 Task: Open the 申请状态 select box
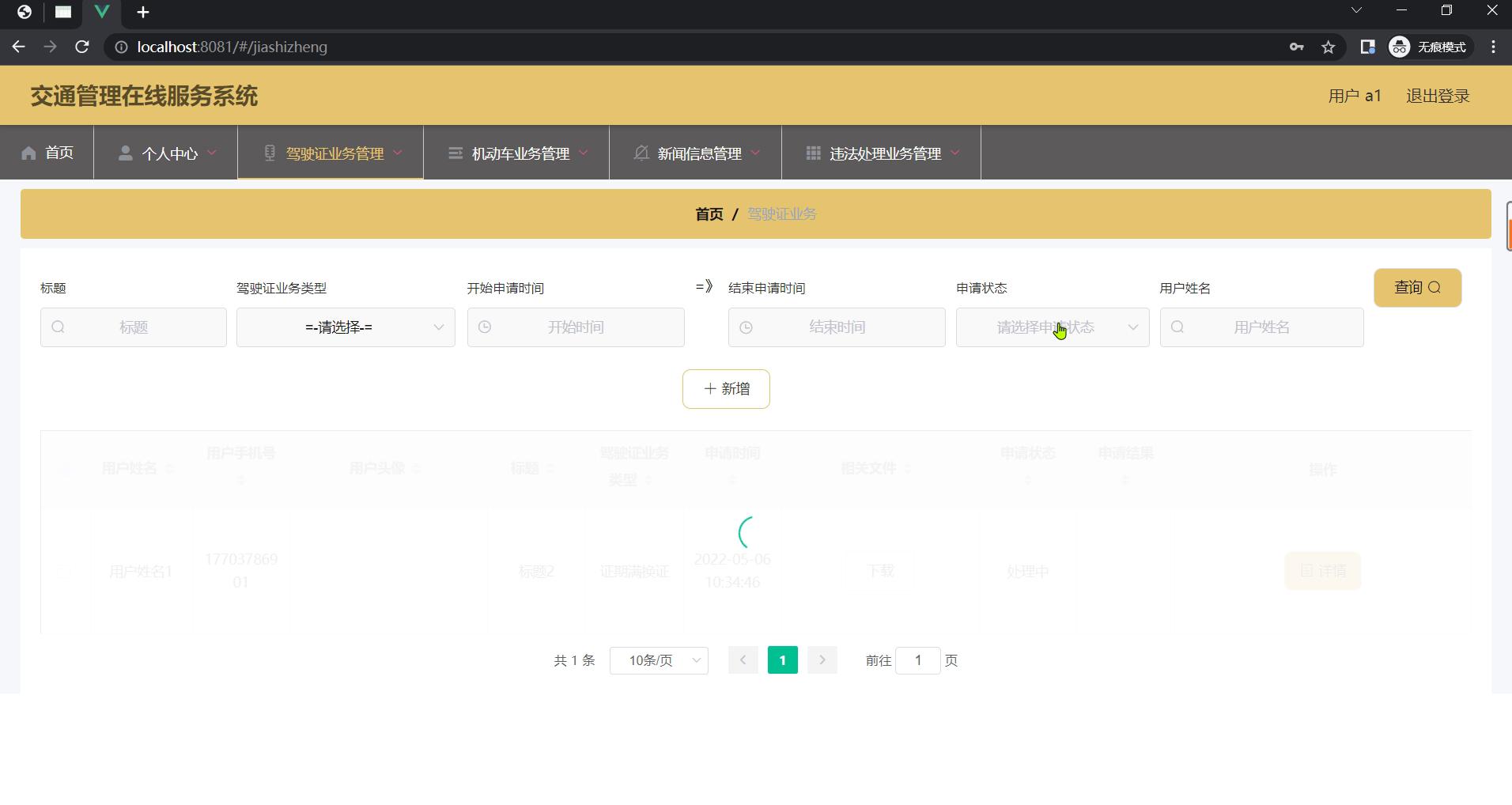[x=1052, y=327]
